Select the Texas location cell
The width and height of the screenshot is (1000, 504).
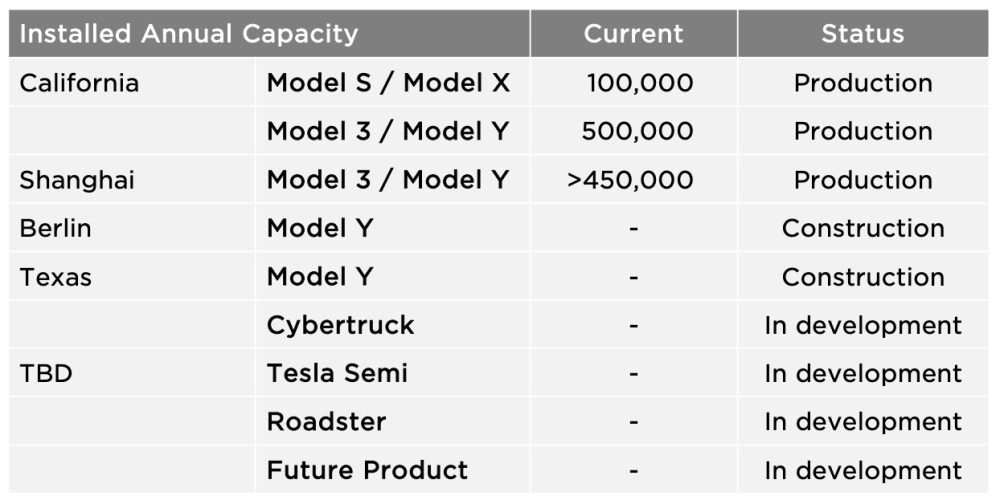(55, 277)
